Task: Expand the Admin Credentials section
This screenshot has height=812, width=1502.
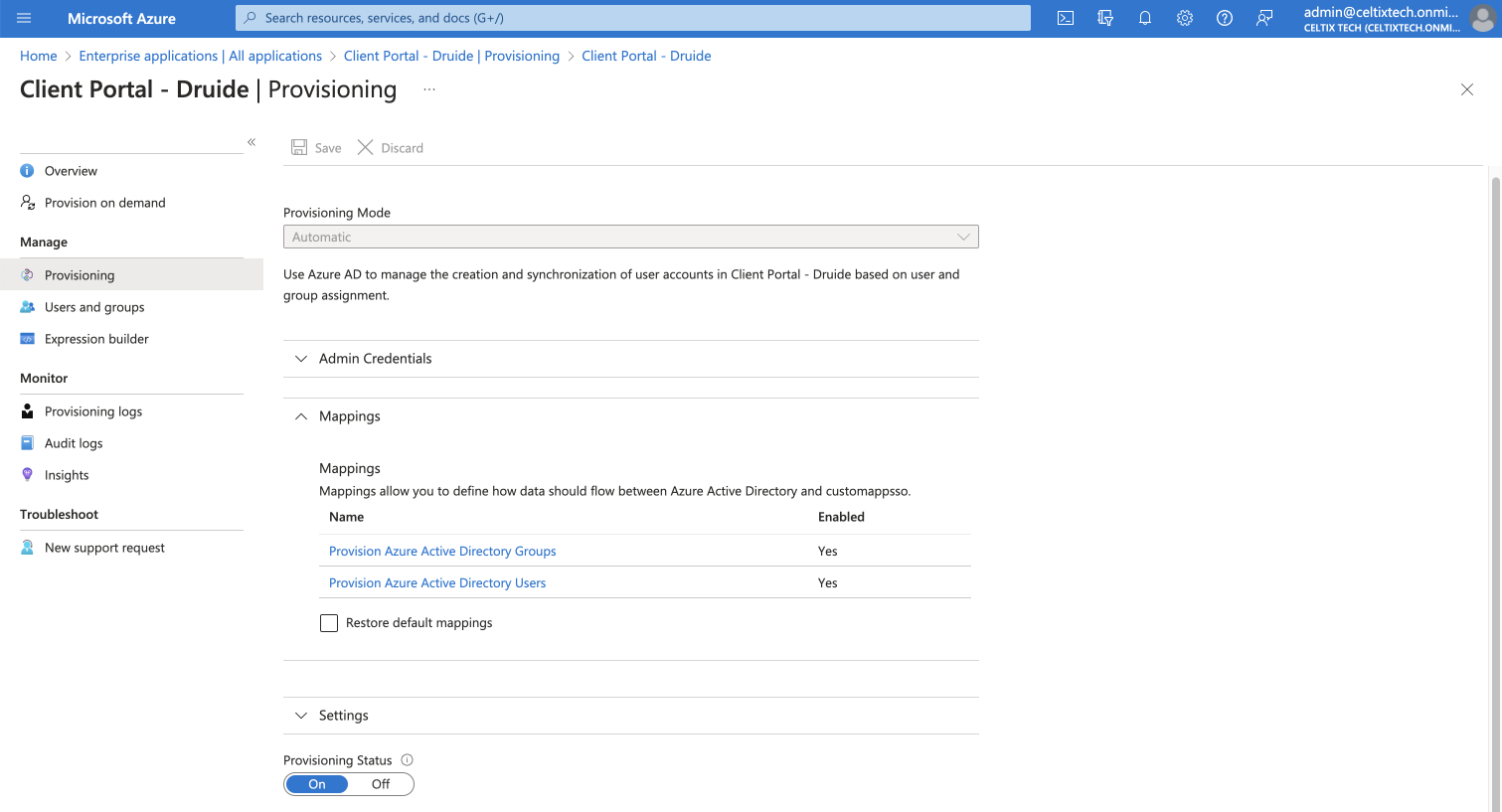Action: pos(631,359)
